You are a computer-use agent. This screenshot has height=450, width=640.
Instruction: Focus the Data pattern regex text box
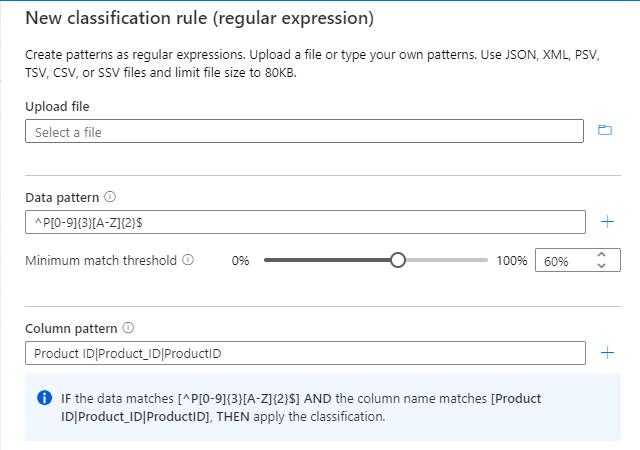point(305,222)
